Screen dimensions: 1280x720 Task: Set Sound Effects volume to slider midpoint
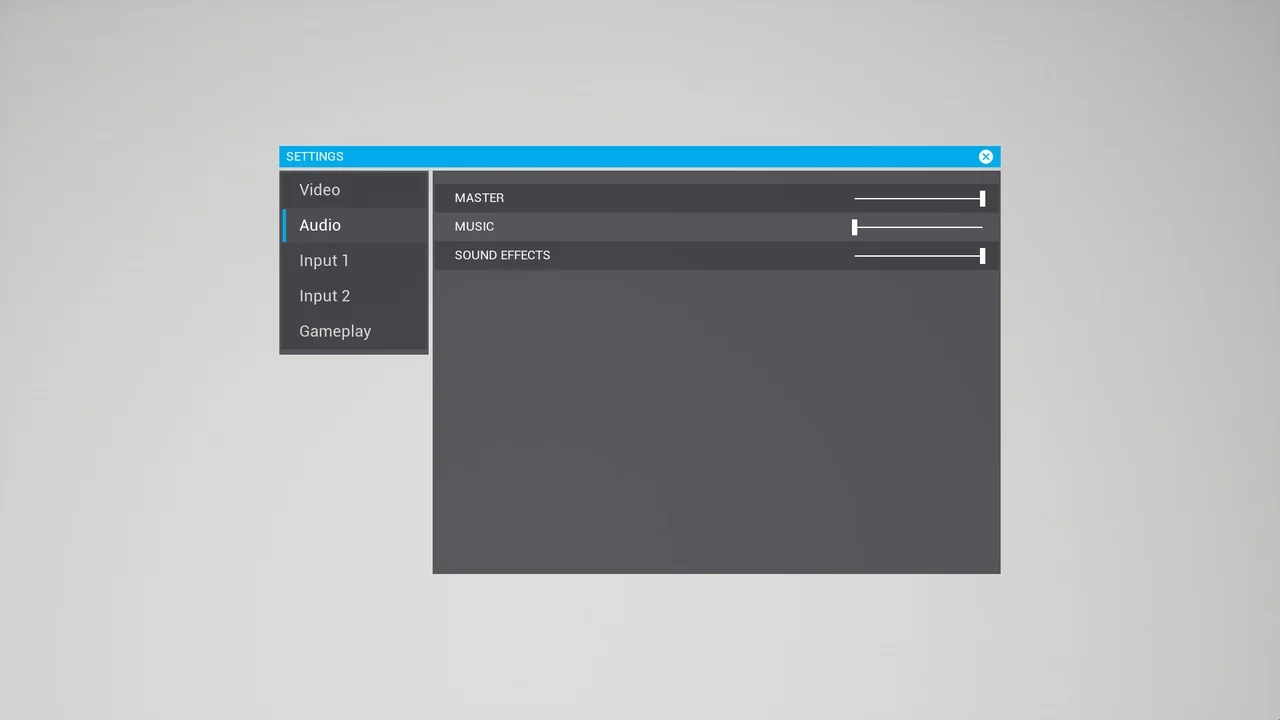tap(919, 256)
